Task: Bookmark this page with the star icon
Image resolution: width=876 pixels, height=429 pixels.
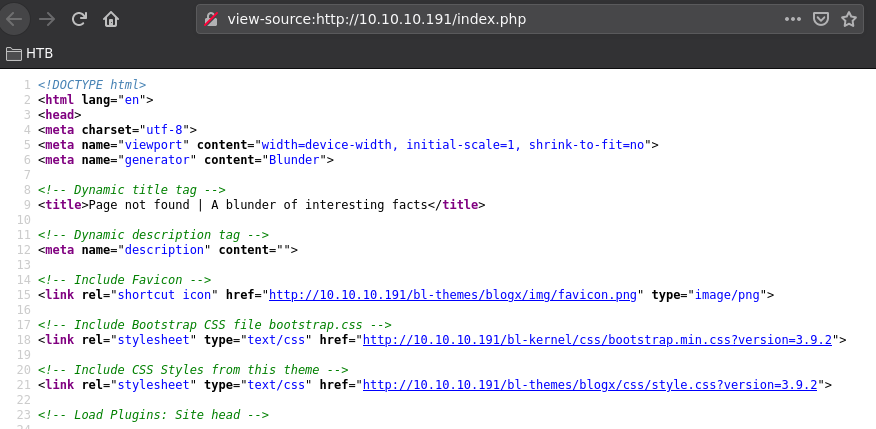Action: pos(849,19)
